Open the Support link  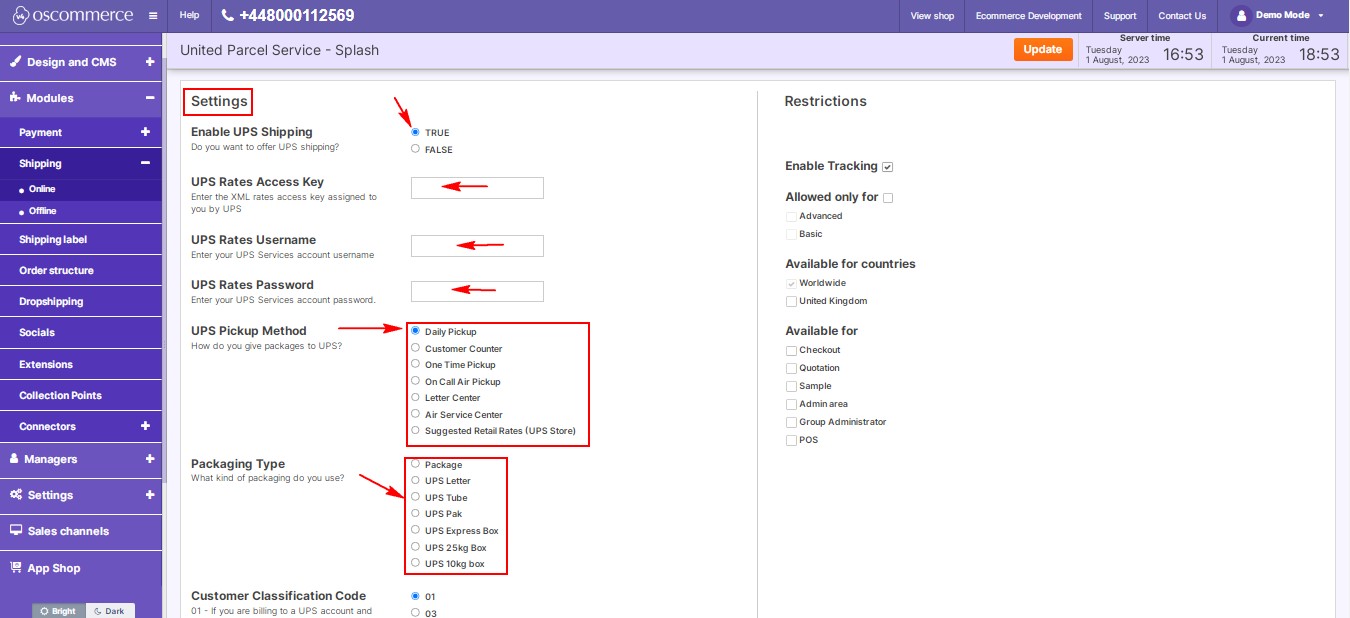tap(1120, 16)
